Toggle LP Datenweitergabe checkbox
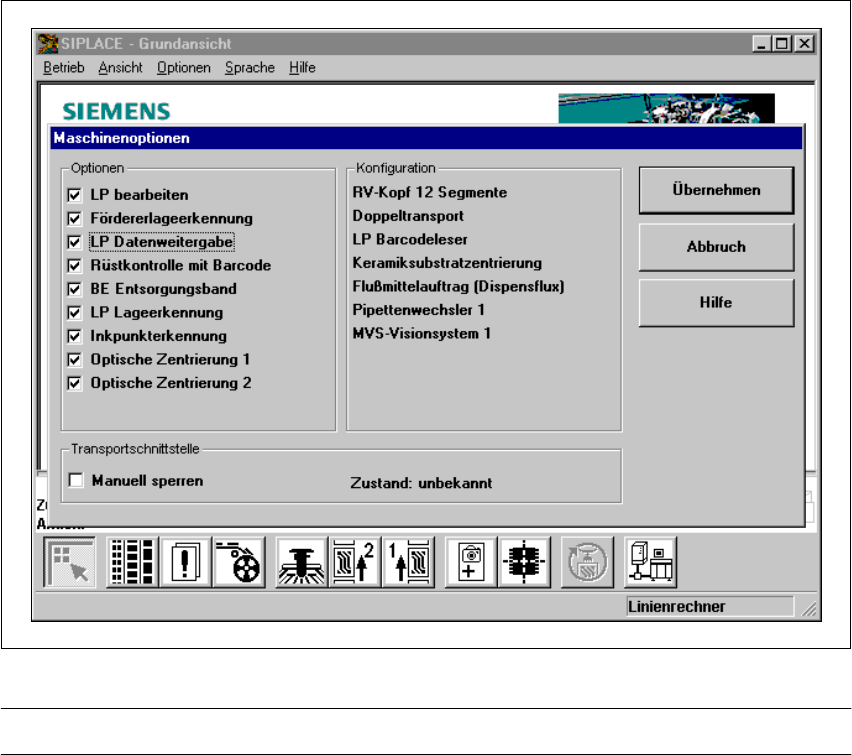The width and height of the screenshot is (852, 755). (74, 242)
